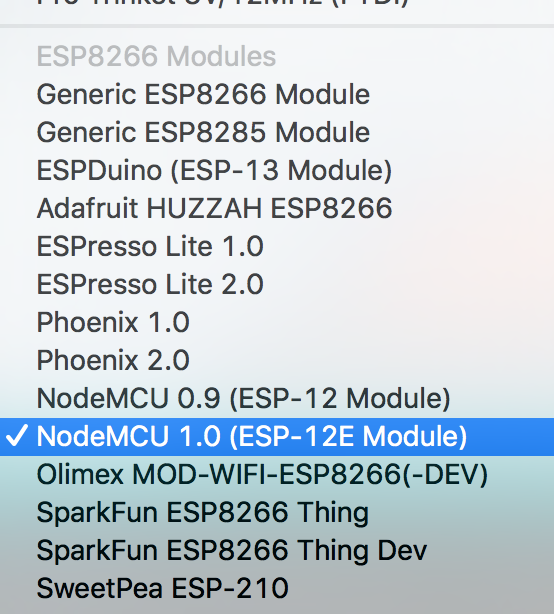The image size is (554, 614).
Task: Select ESPresso Lite 1.0
Action: point(277,246)
